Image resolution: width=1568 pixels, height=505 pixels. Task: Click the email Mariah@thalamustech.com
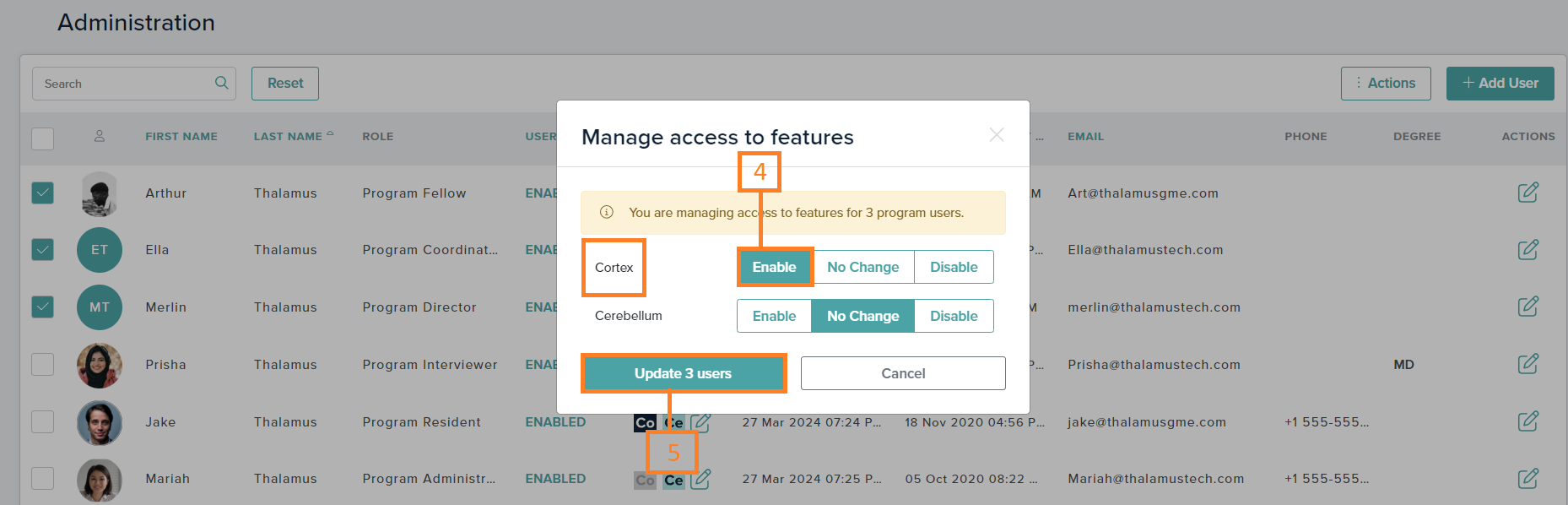[x=1155, y=479]
